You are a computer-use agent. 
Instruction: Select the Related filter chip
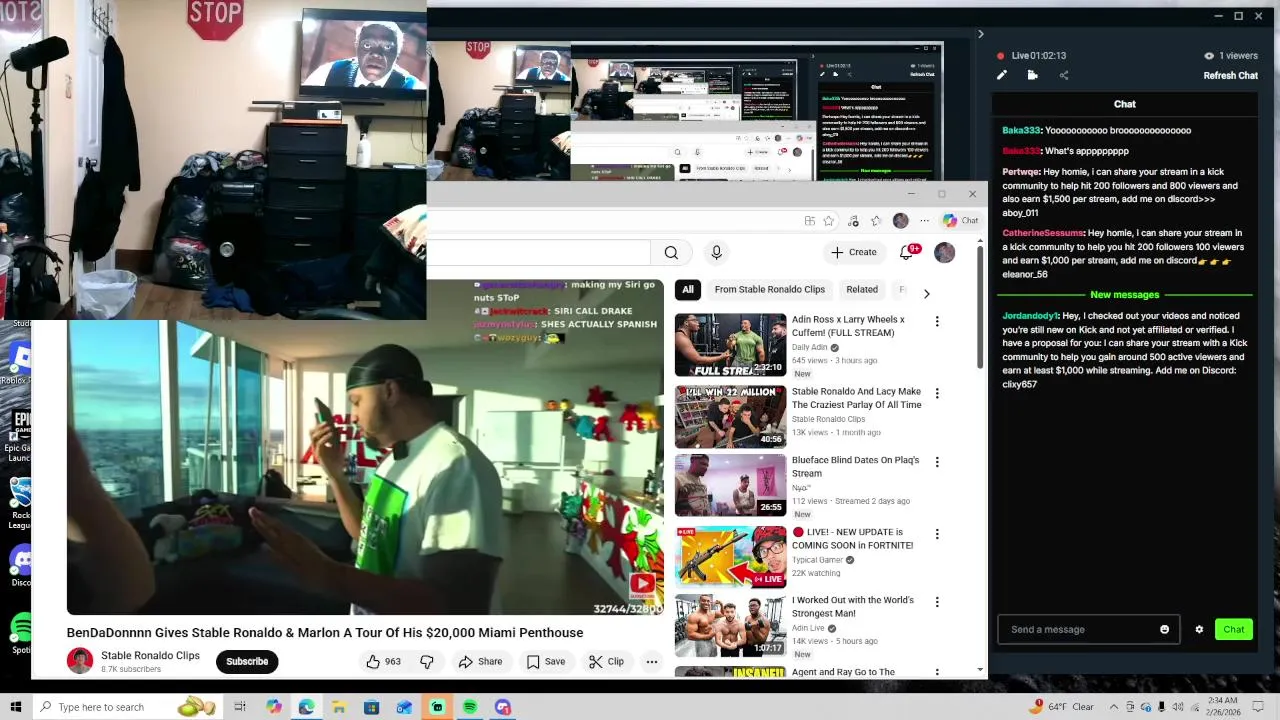coord(862,290)
